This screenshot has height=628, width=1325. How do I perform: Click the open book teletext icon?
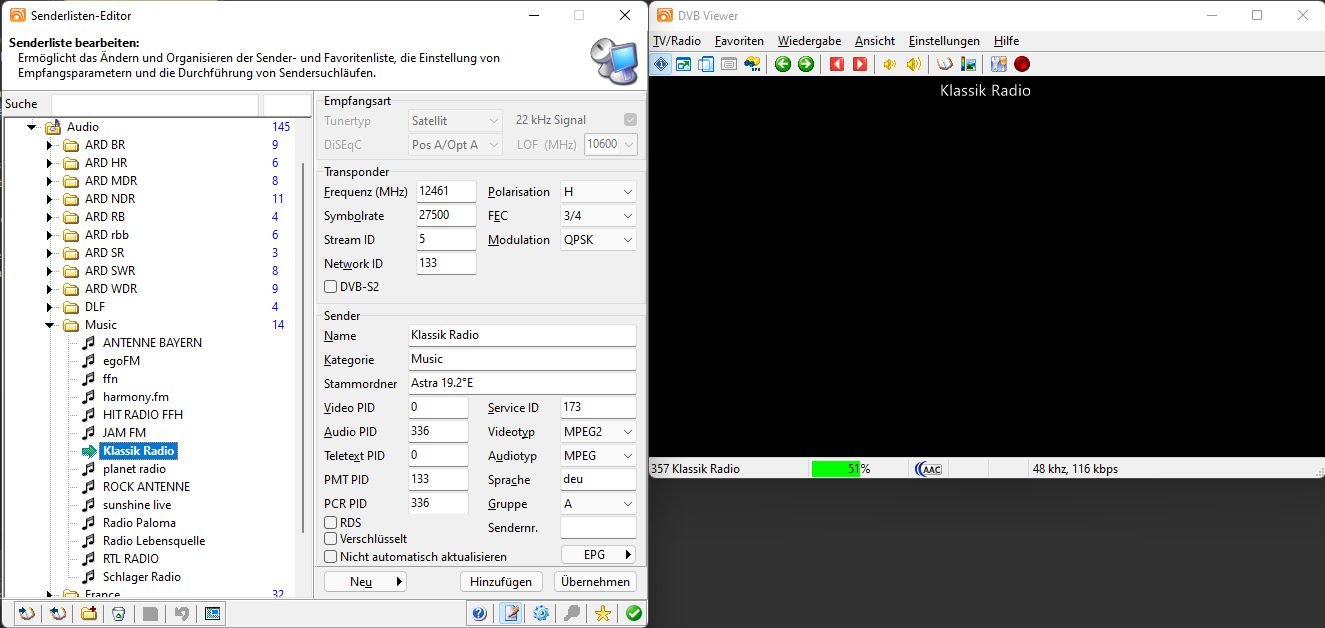pos(944,64)
